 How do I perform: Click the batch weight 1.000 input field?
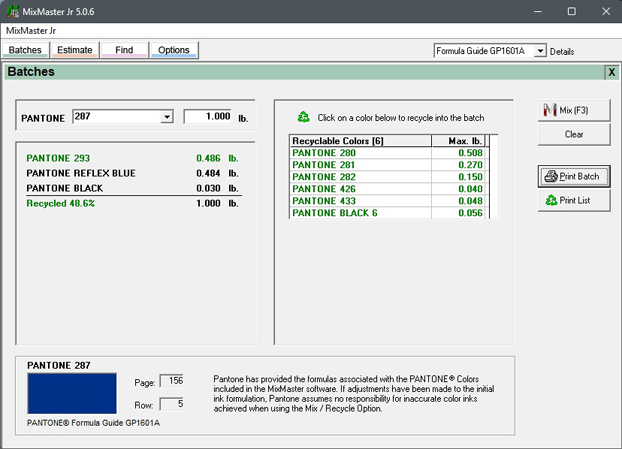click(208, 117)
